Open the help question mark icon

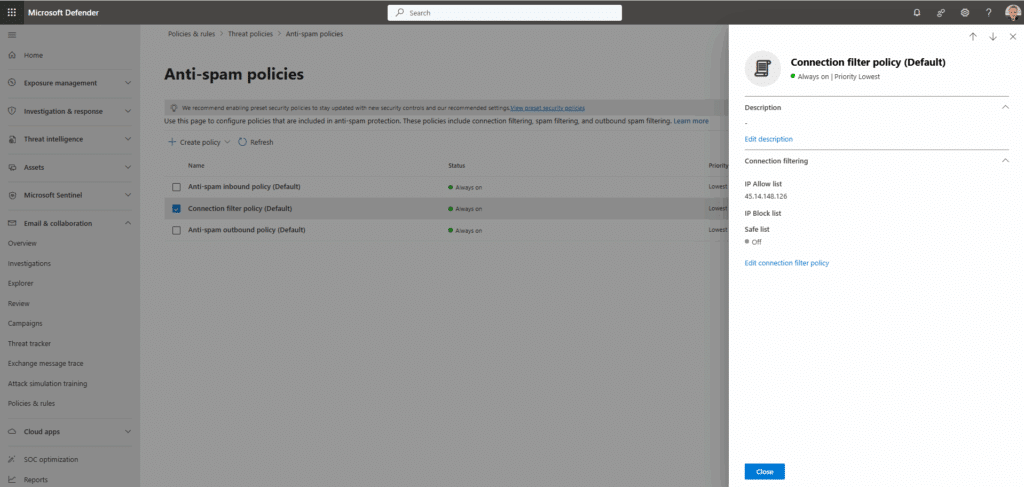pyautogui.click(x=989, y=12)
